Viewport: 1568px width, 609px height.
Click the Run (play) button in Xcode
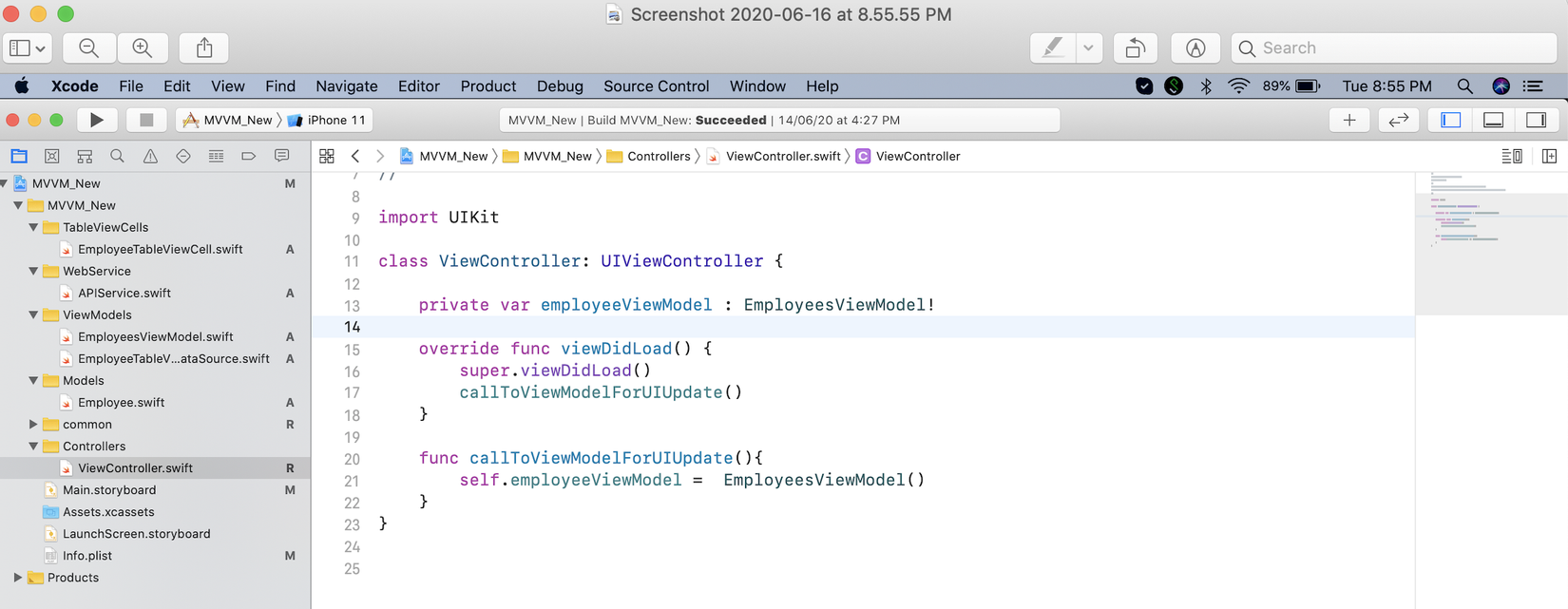tap(96, 120)
